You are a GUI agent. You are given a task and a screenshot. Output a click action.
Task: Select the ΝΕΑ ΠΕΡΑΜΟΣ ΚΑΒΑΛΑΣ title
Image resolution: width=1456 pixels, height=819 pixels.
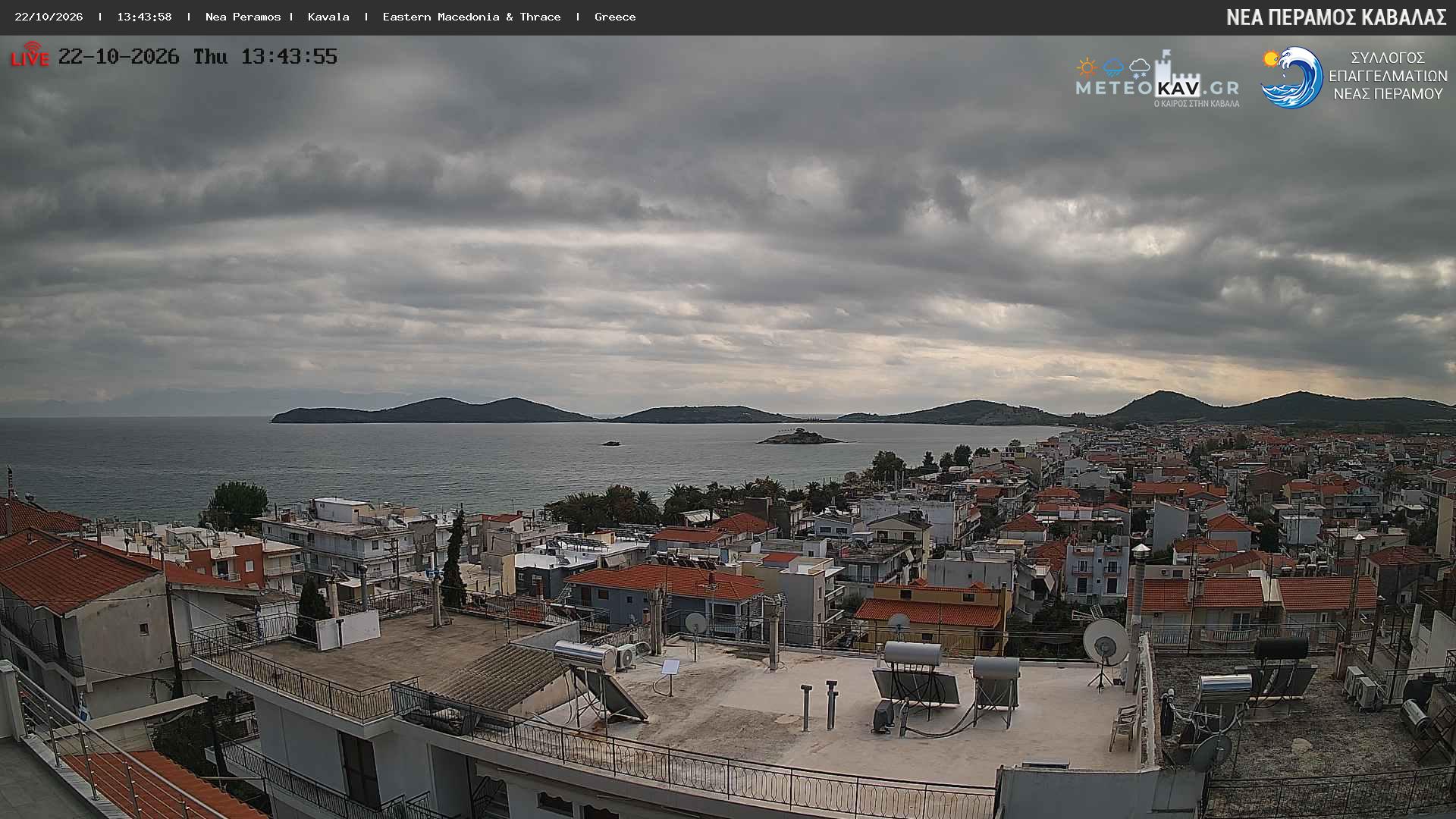tap(1336, 17)
